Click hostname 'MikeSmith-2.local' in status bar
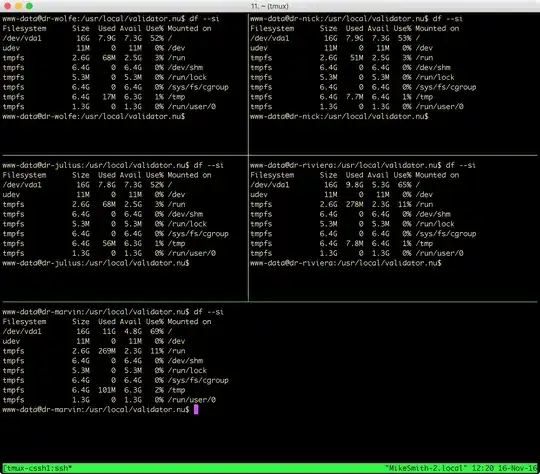The width and height of the screenshot is (540, 474). pos(426,468)
